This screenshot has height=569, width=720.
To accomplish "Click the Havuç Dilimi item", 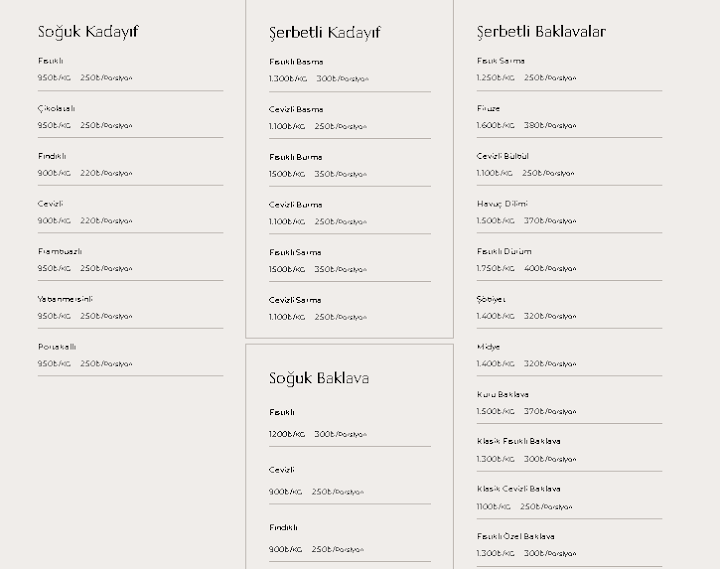I will pos(502,203).
